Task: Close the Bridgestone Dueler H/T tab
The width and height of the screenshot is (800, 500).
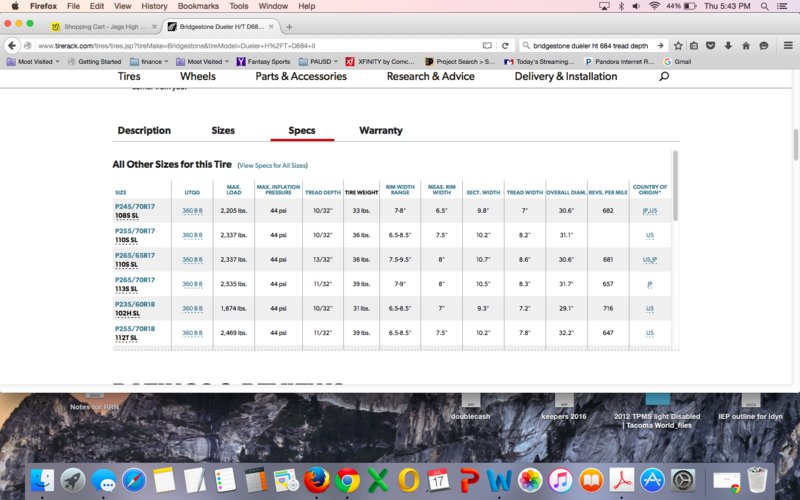Action: (271, 27)
